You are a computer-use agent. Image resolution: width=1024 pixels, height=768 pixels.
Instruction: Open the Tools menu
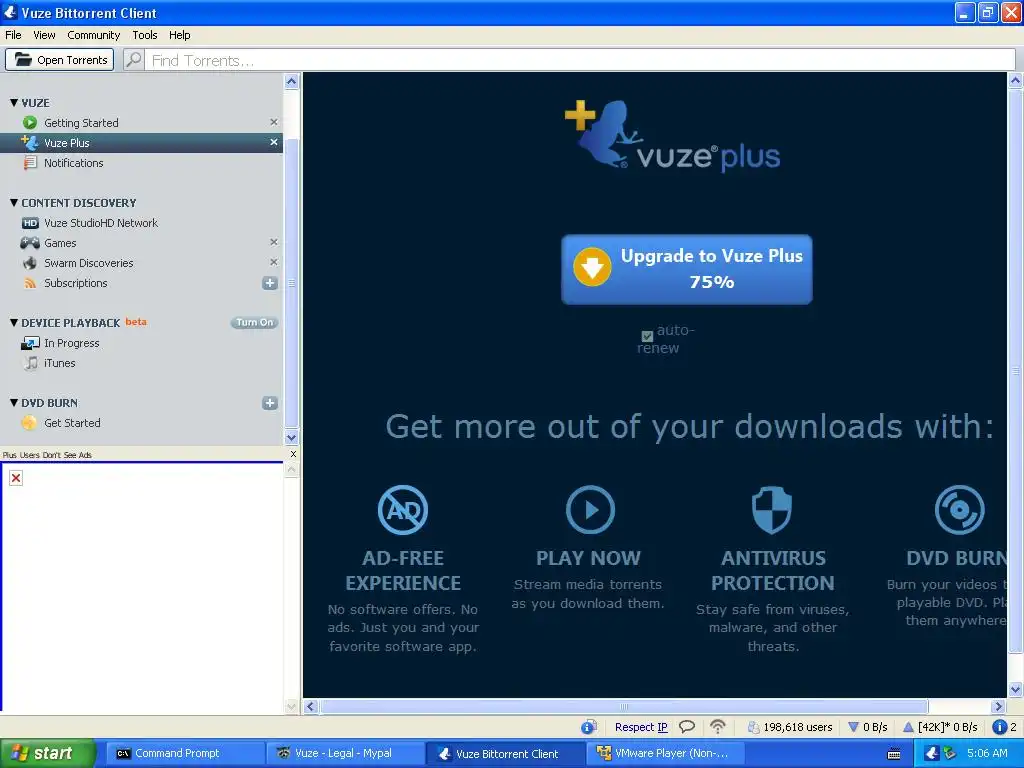[x=144, y=35]
